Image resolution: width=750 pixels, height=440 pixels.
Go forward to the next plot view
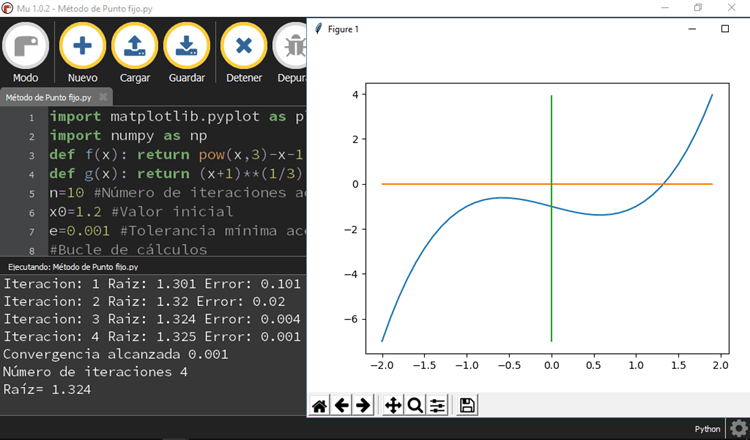(x=364, y=405)
